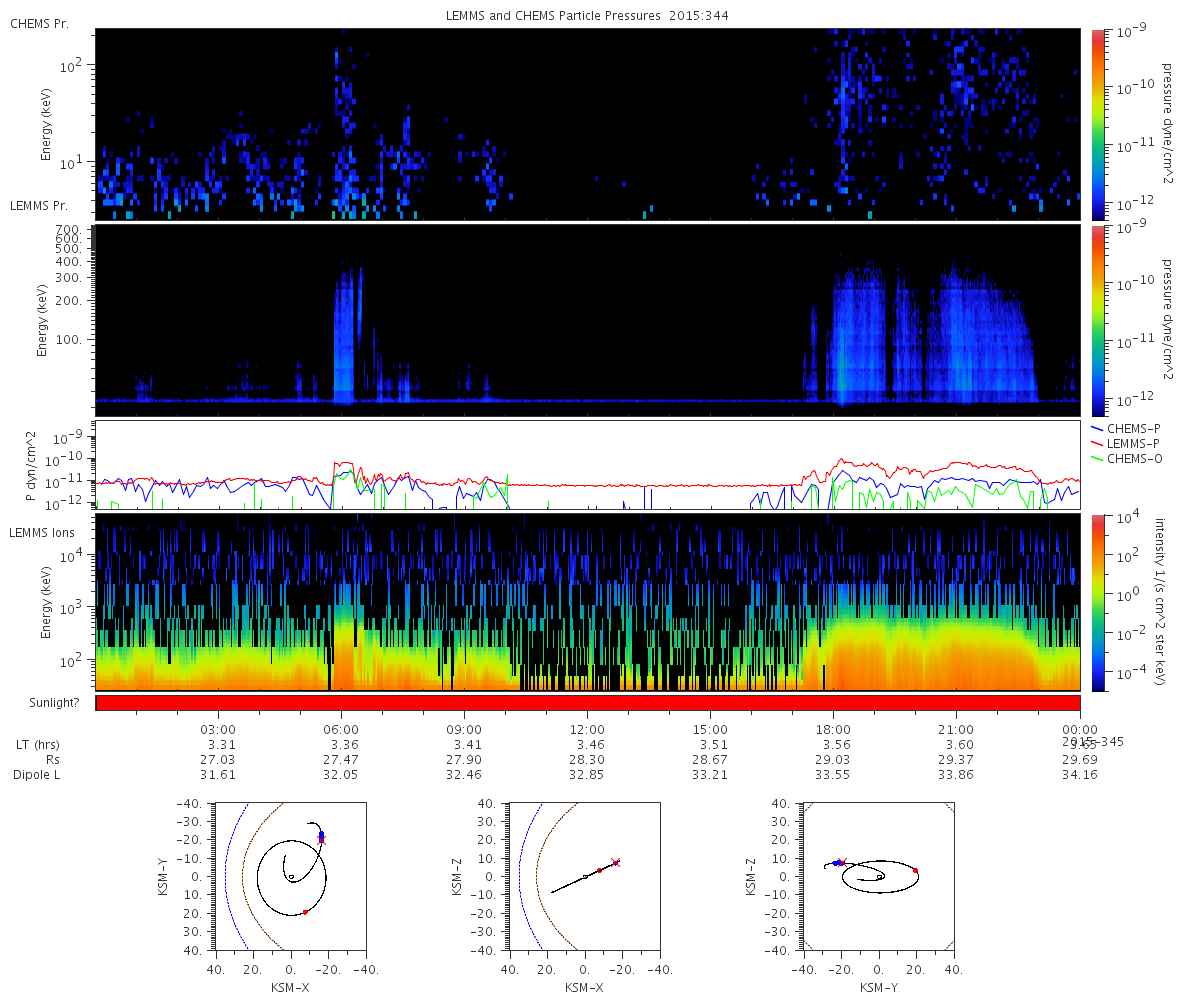Viewport: 1200px width, 1000px height.
Task: Click the 'LEMMS Ions' panel label
Action: pos(41,533)
